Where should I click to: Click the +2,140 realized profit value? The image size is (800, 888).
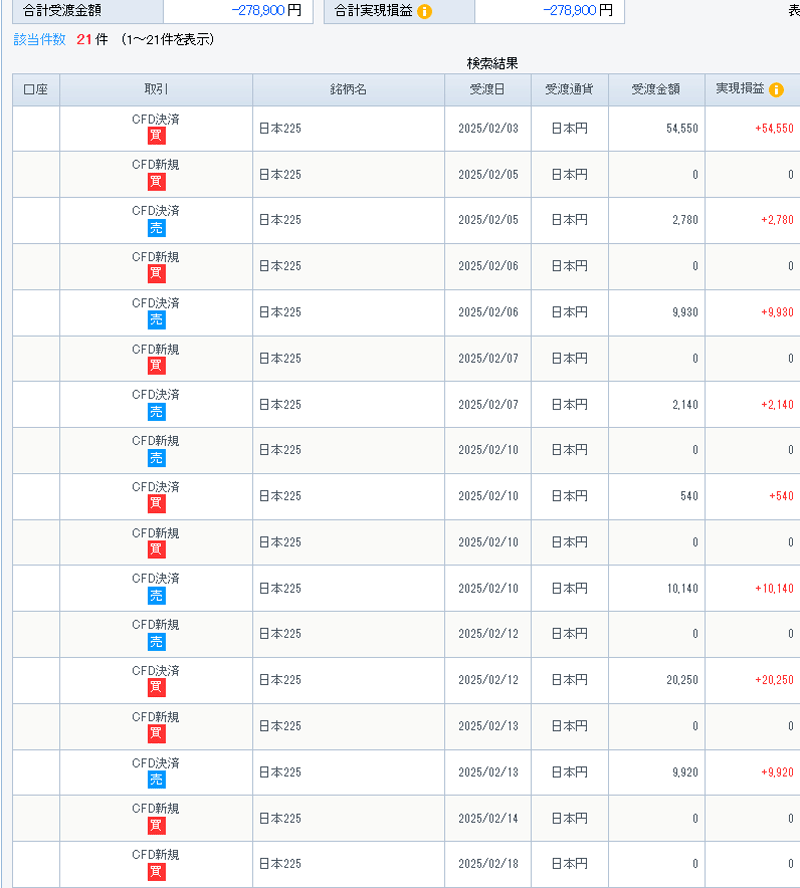click(777, 404)
